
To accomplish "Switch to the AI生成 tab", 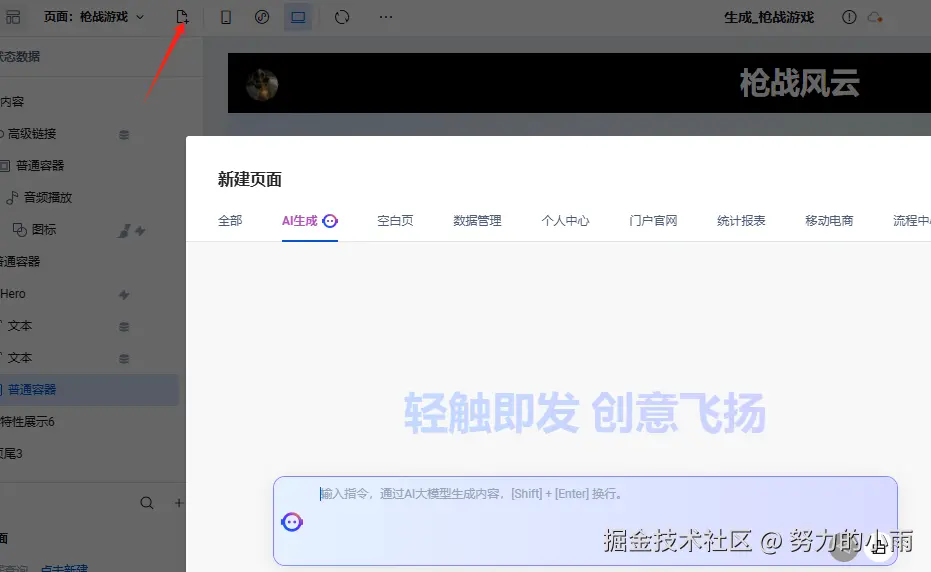I will (x=310, y=220).
